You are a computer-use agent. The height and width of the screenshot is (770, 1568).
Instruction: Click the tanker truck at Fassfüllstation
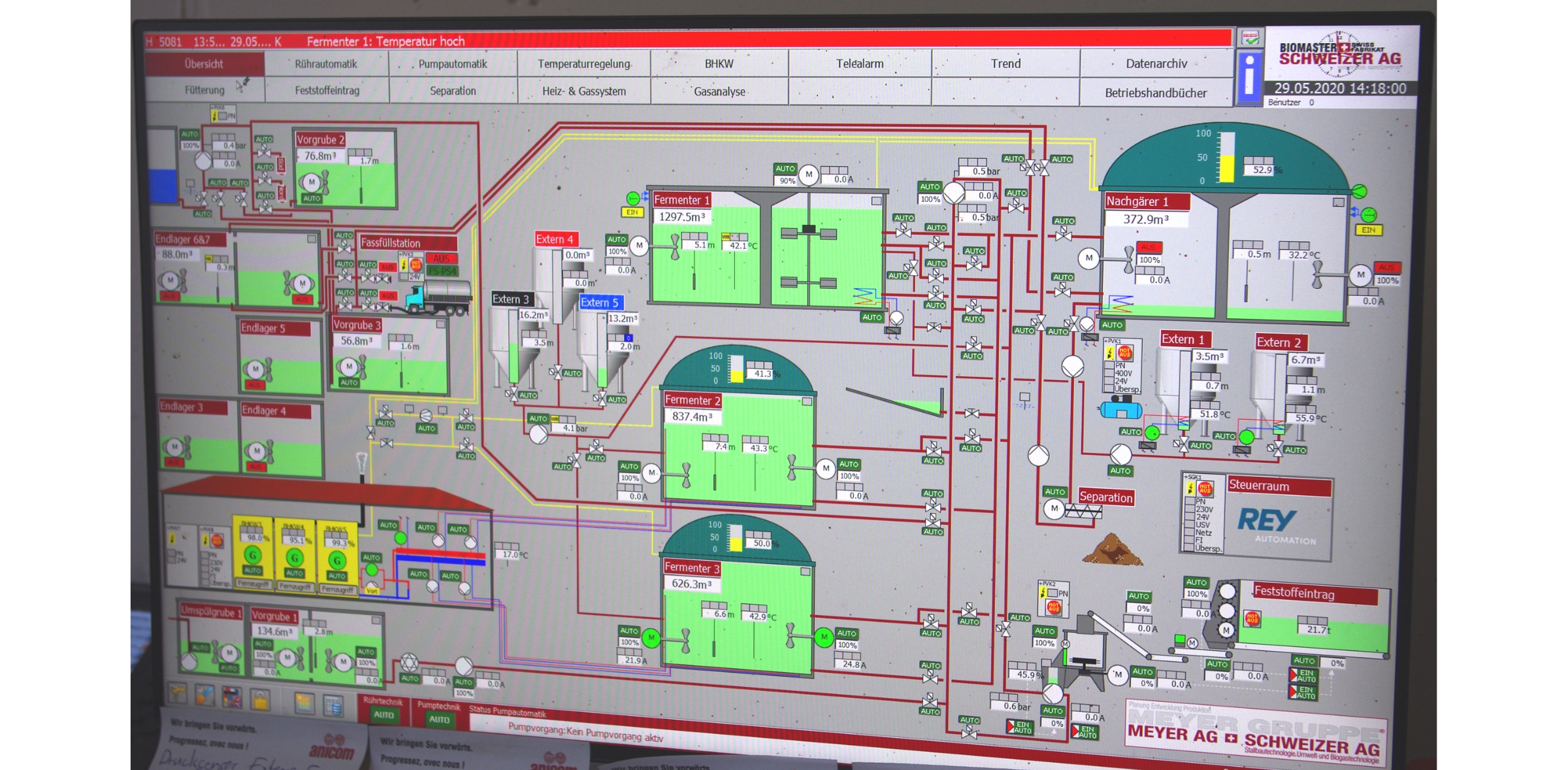pos(438,298)
